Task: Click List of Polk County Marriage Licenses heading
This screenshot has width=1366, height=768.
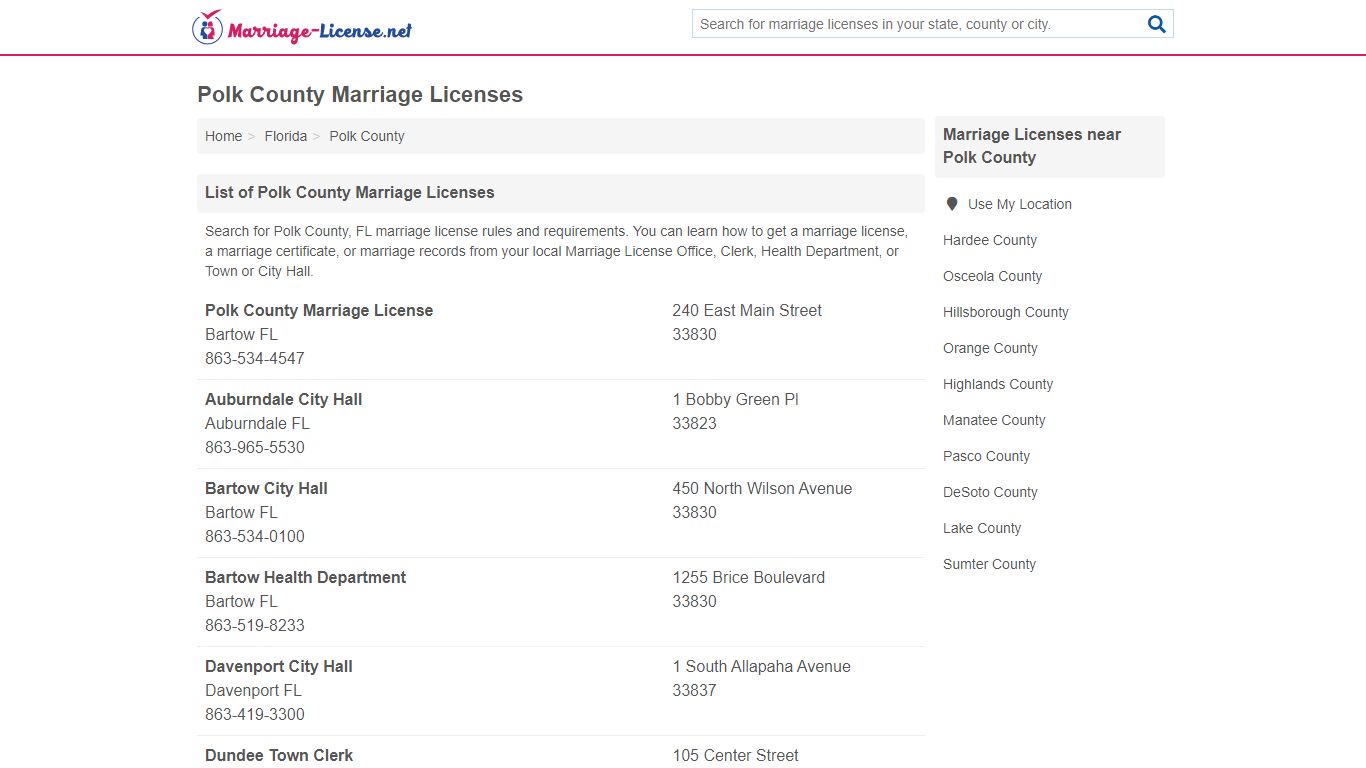Action: [x=349, y=192]
